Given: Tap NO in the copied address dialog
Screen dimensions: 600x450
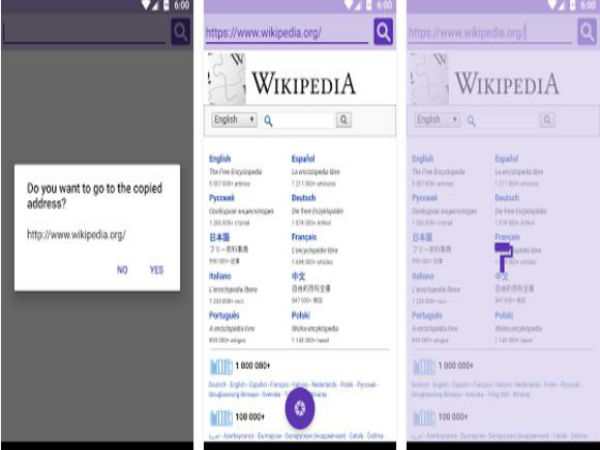Looking at the screenshot, I should 122,270.
